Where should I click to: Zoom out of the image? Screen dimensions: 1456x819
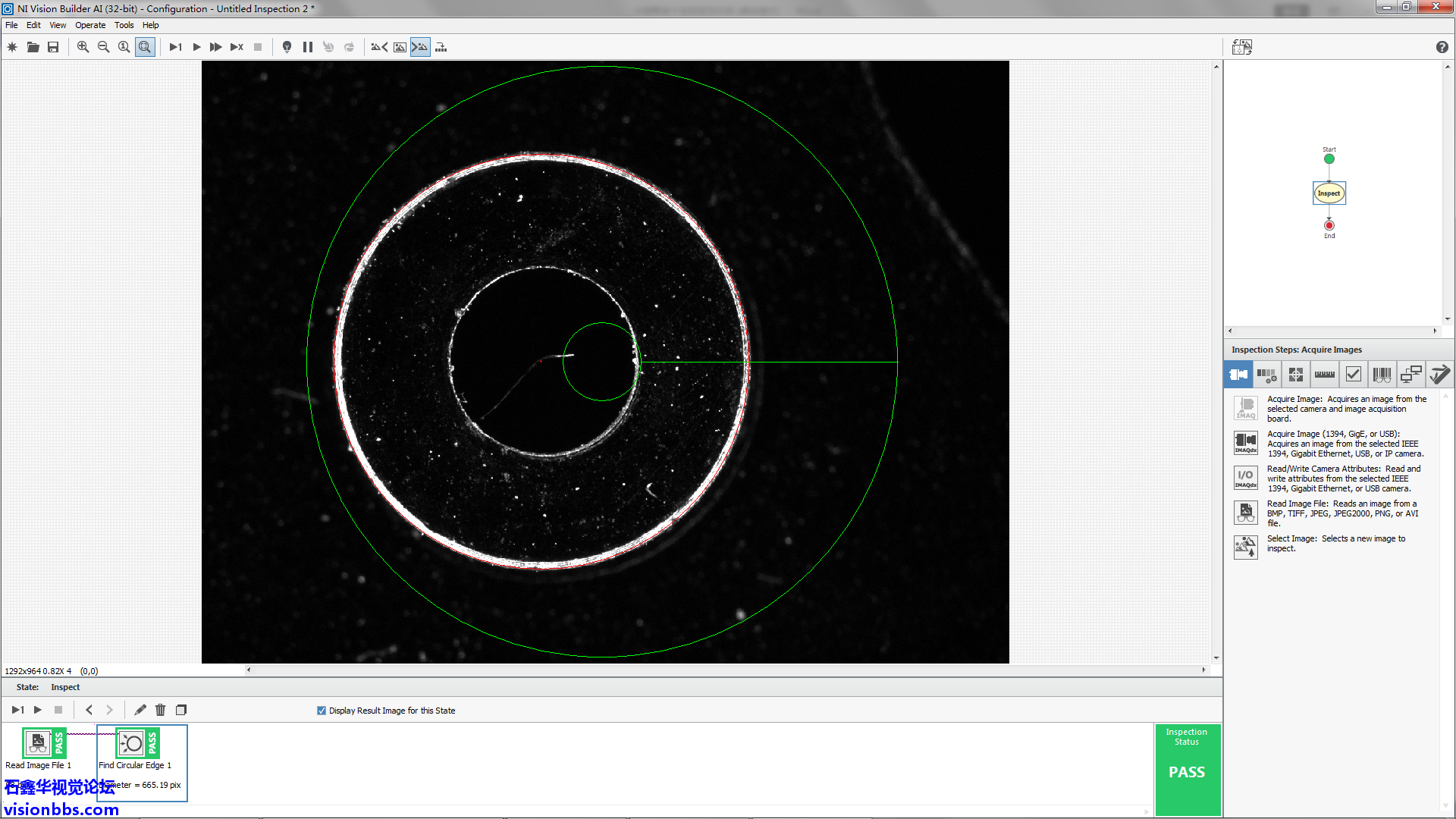[103, 47]
